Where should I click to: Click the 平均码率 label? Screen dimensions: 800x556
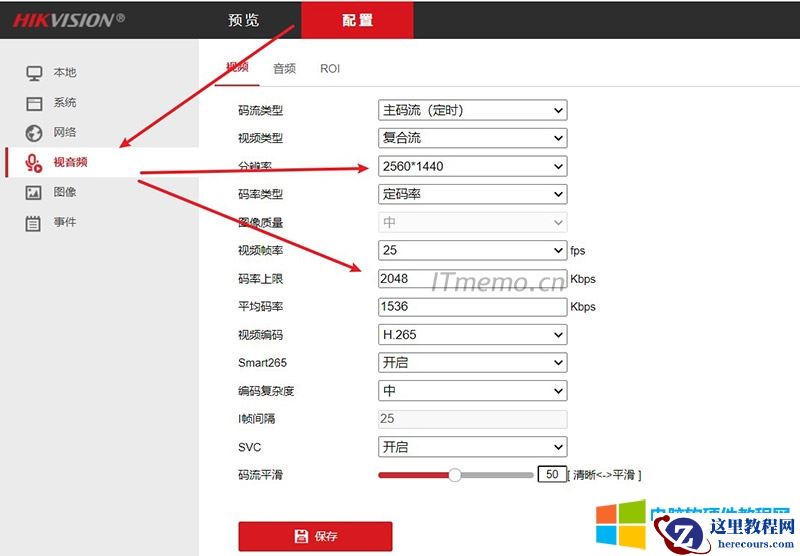point(260,307)
